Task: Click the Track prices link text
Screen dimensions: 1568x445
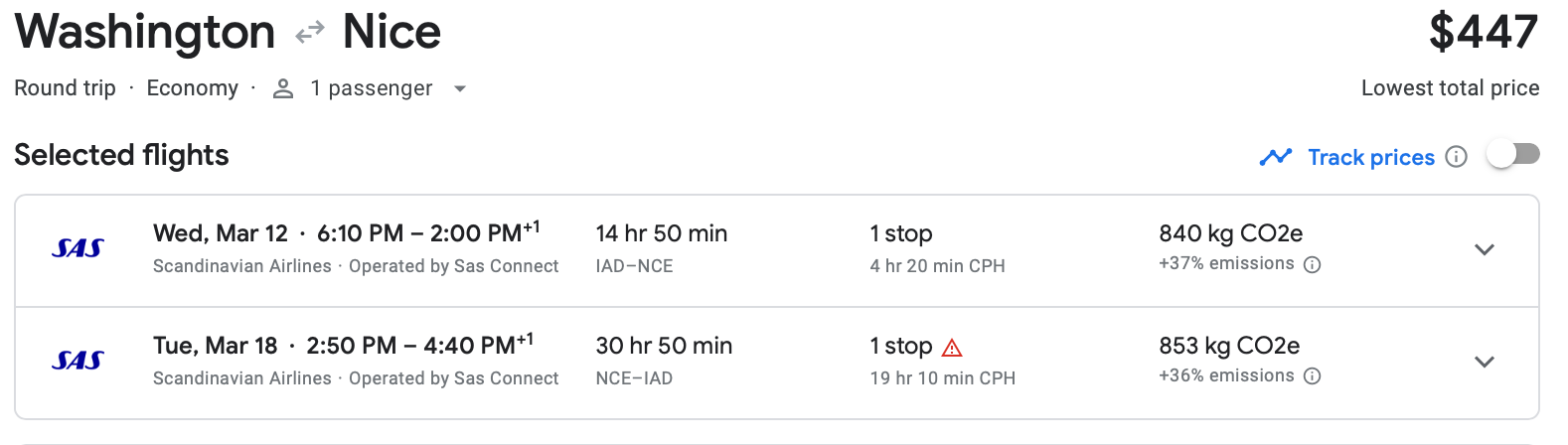Action: click(x=1370, y=157)
